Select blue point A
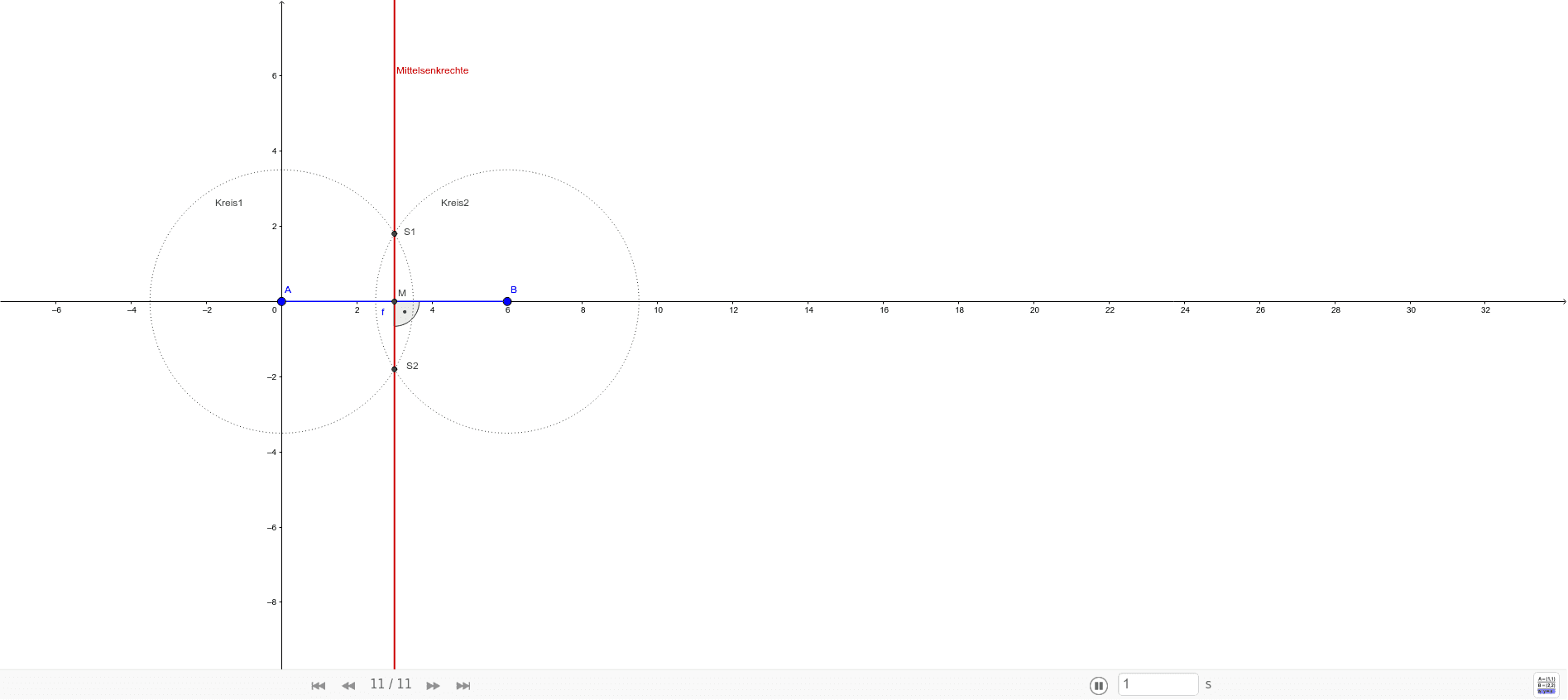This screenshot has width=1568, height=700. (x=281, y=301)
